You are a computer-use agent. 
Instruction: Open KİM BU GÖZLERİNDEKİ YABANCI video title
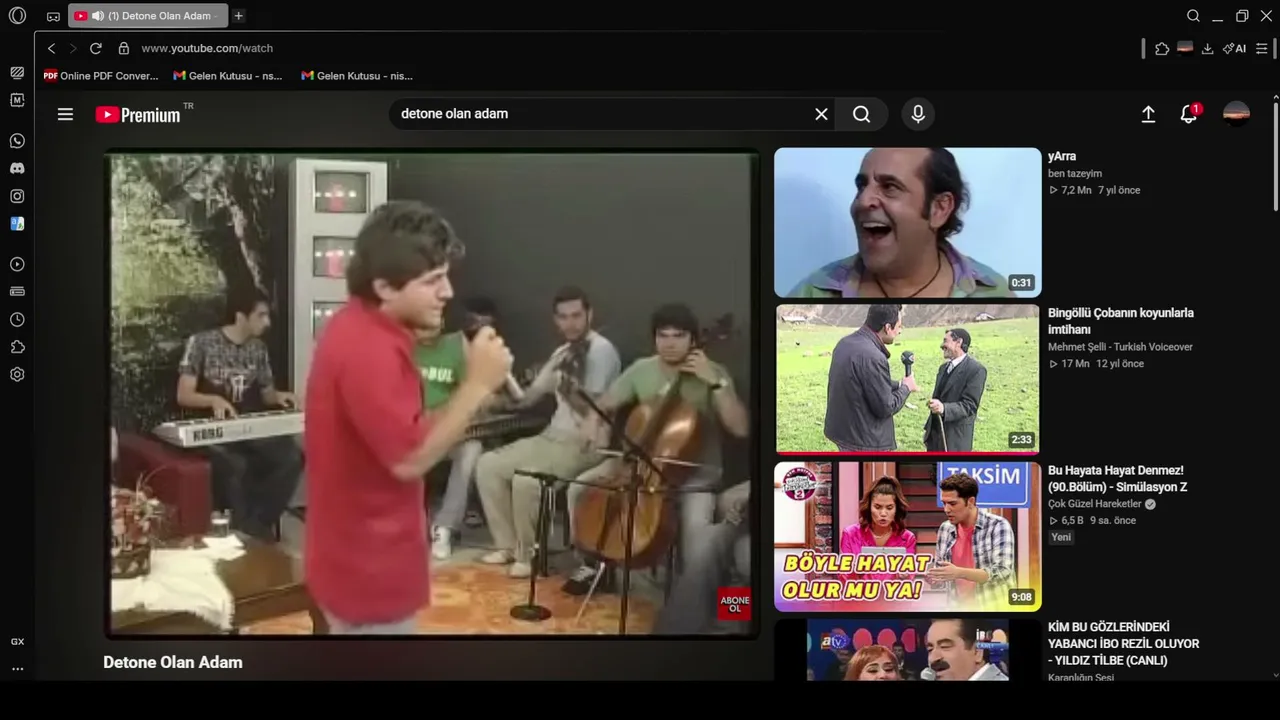coord(1123,643)
